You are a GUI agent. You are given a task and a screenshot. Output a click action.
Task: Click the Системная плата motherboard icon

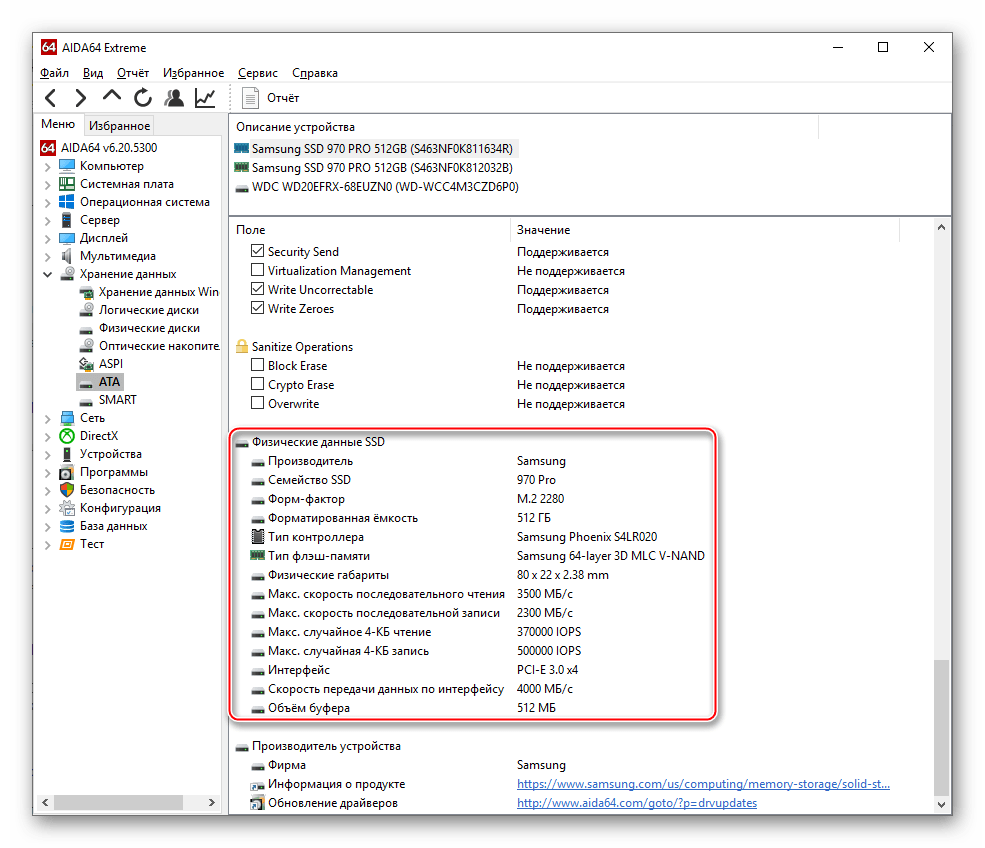[67, 184]
